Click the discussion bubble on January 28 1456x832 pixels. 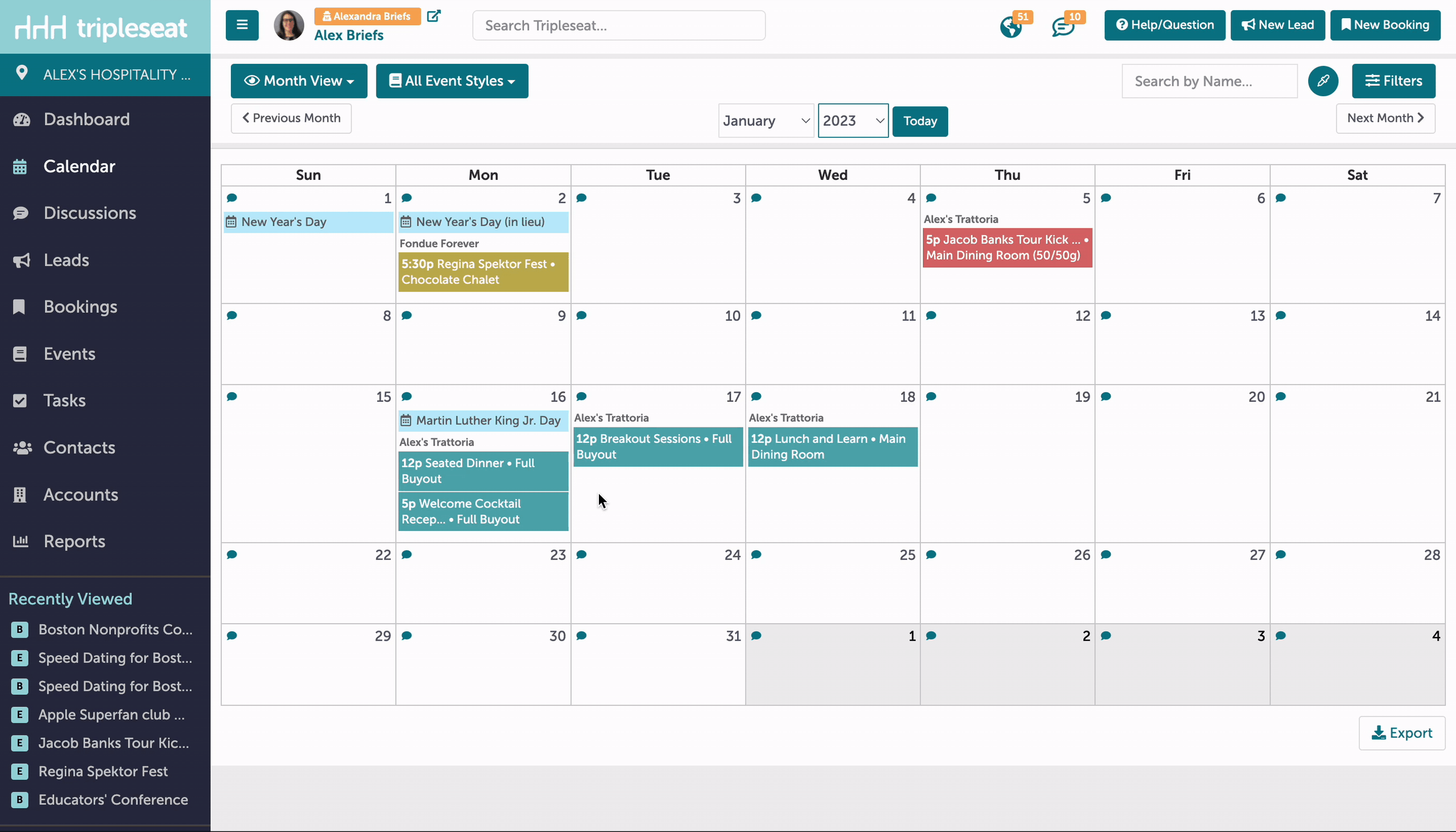(x=1281, y=554)
